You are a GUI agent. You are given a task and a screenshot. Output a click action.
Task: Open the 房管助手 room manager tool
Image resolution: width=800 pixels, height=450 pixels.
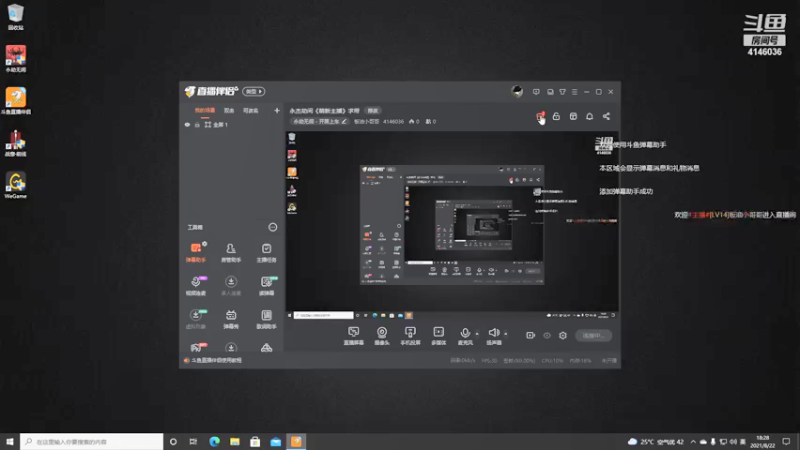click(x=231, y=252)
